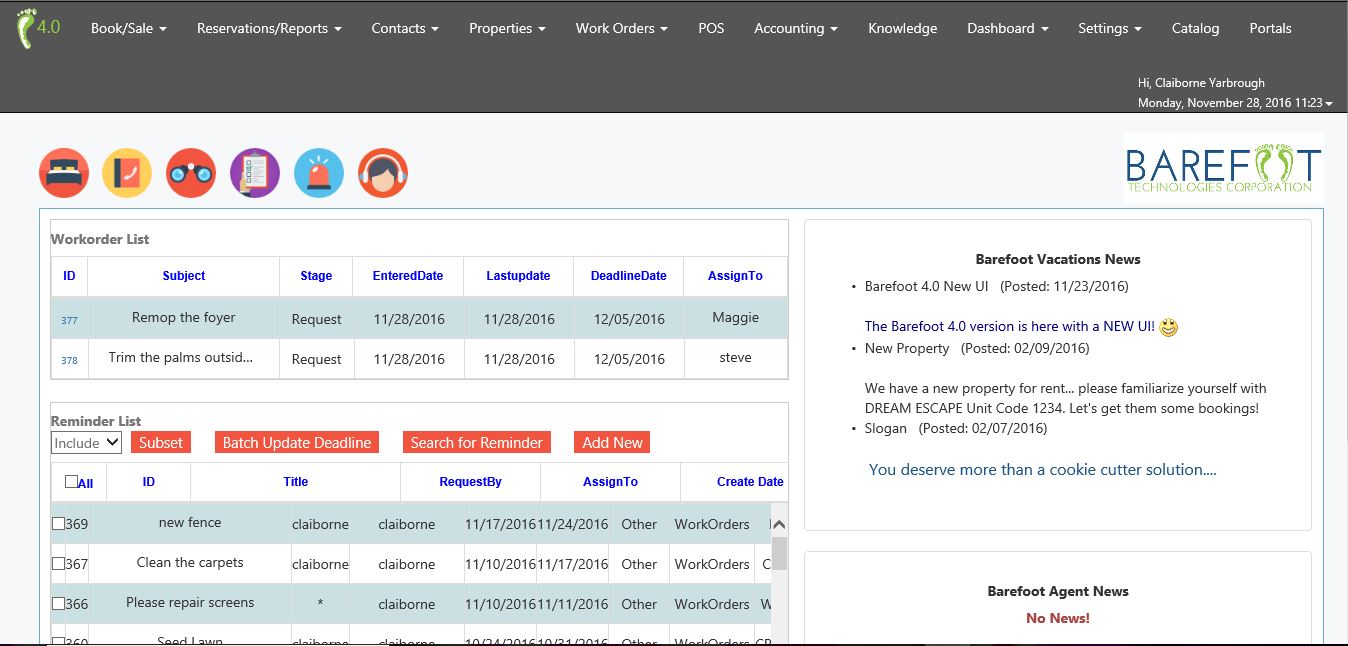Image resolution: width=1348 pixels, height=646 pixels.
Task: Sort the Reminder List by AssignTo
Action: point(610,482)
